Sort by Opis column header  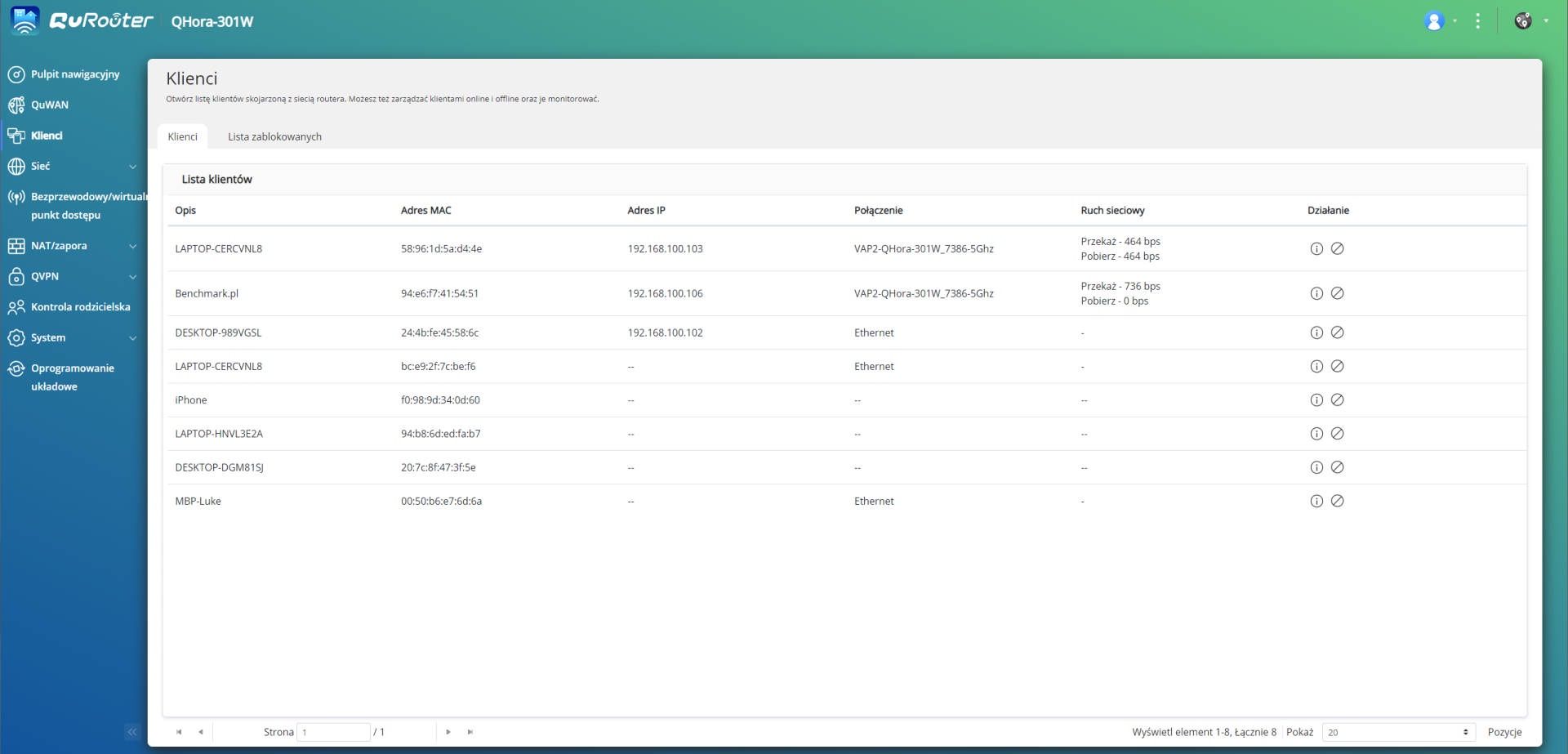point(185,211)
